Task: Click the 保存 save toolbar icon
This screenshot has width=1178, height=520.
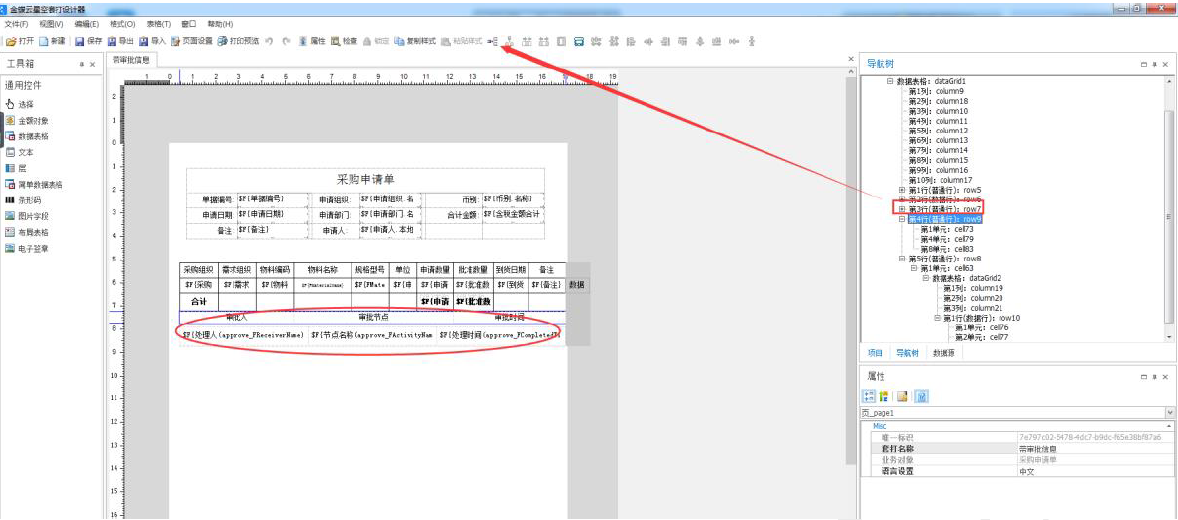Action: (88, 41)
